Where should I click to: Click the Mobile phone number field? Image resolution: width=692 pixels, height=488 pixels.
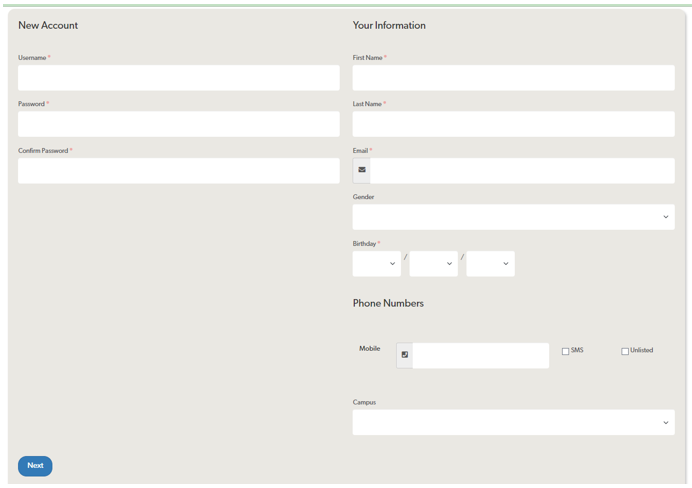tap(481, 356)
